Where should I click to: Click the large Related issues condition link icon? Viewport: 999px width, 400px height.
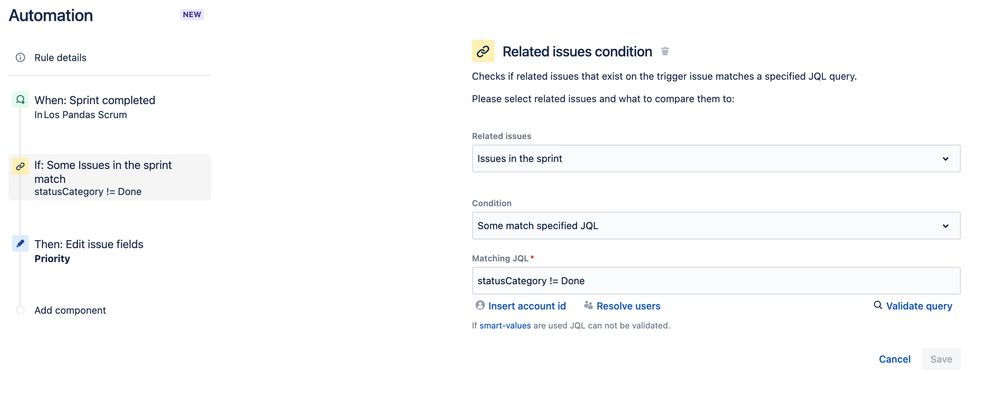[483, 51]
